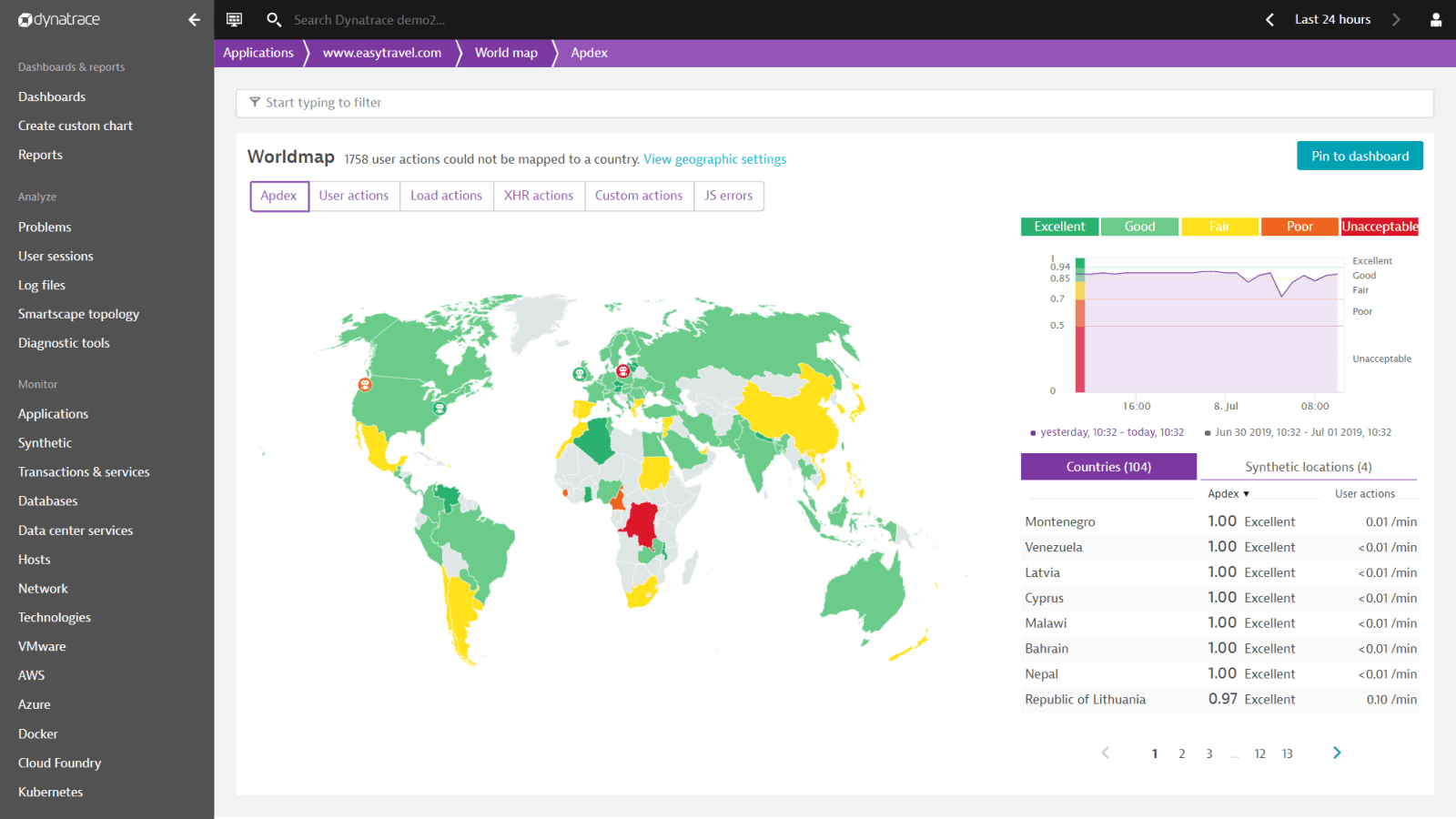Open the Dynatrace search function
The image size is (1456, 819).
[x=273, y=19]
